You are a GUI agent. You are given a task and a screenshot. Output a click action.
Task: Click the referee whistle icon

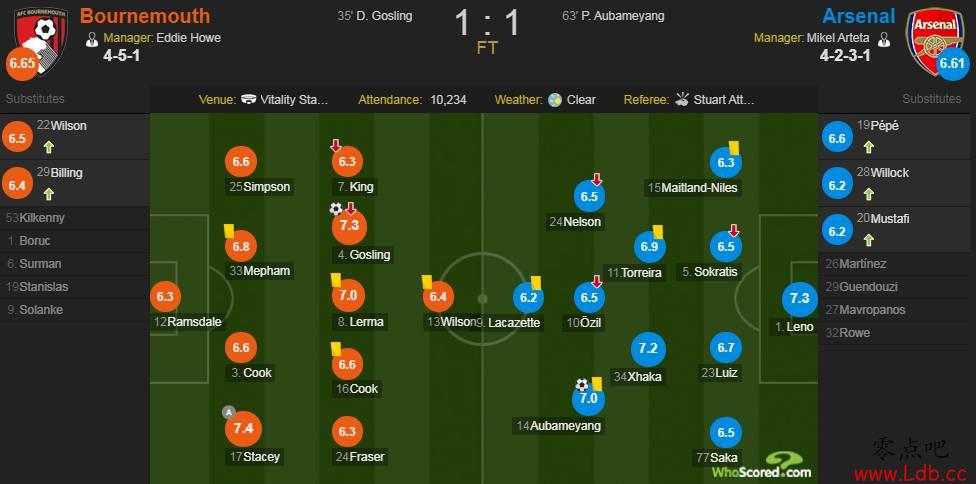(x=682, y=99)
